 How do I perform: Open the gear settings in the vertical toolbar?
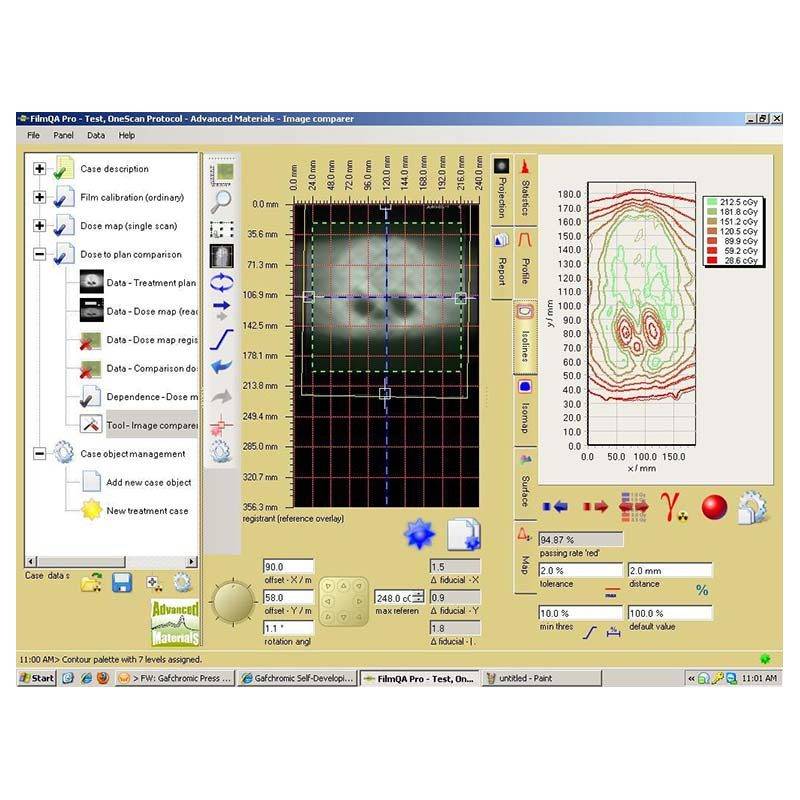click(221, 451)
